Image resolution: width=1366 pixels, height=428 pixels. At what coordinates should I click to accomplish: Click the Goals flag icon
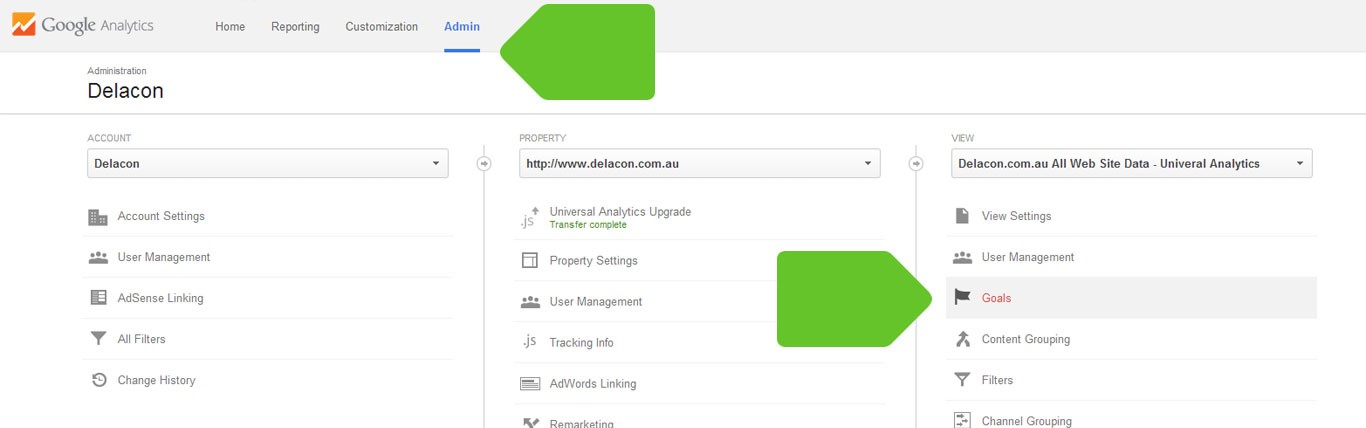[x=962, y=298]
